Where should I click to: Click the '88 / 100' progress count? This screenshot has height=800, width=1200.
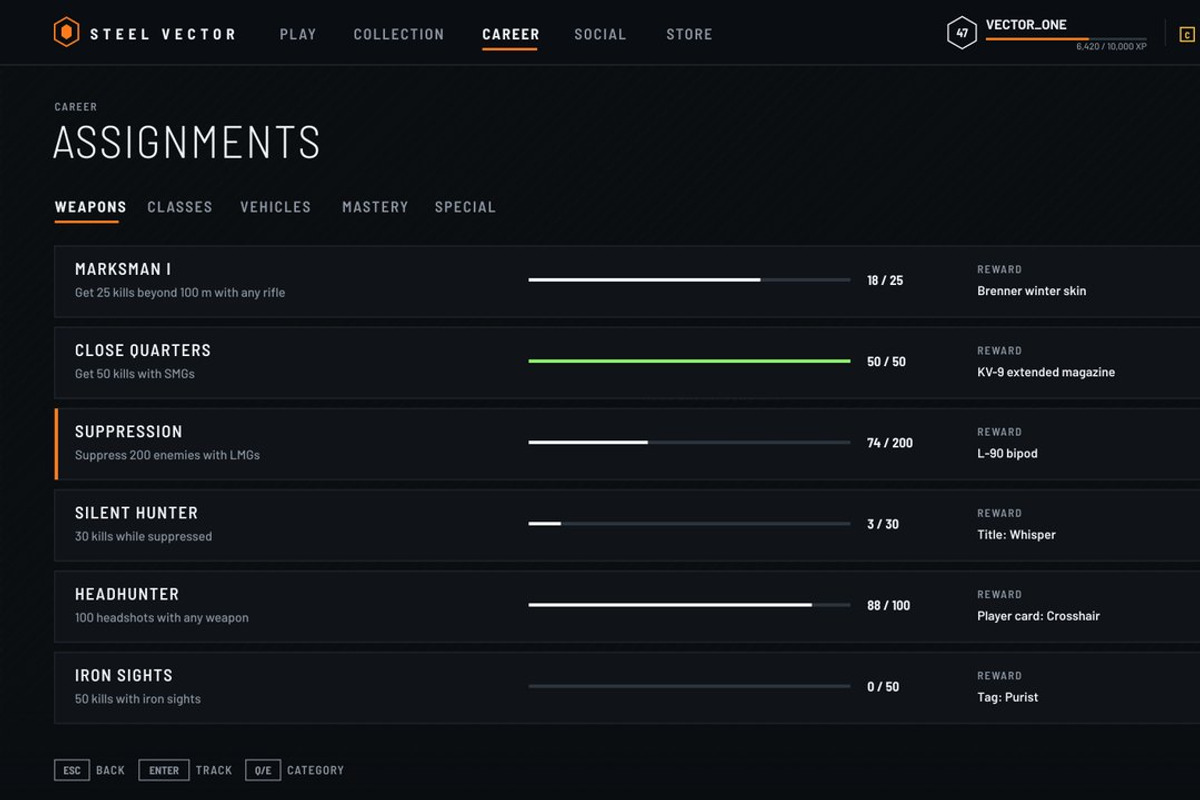pos(889,606)
